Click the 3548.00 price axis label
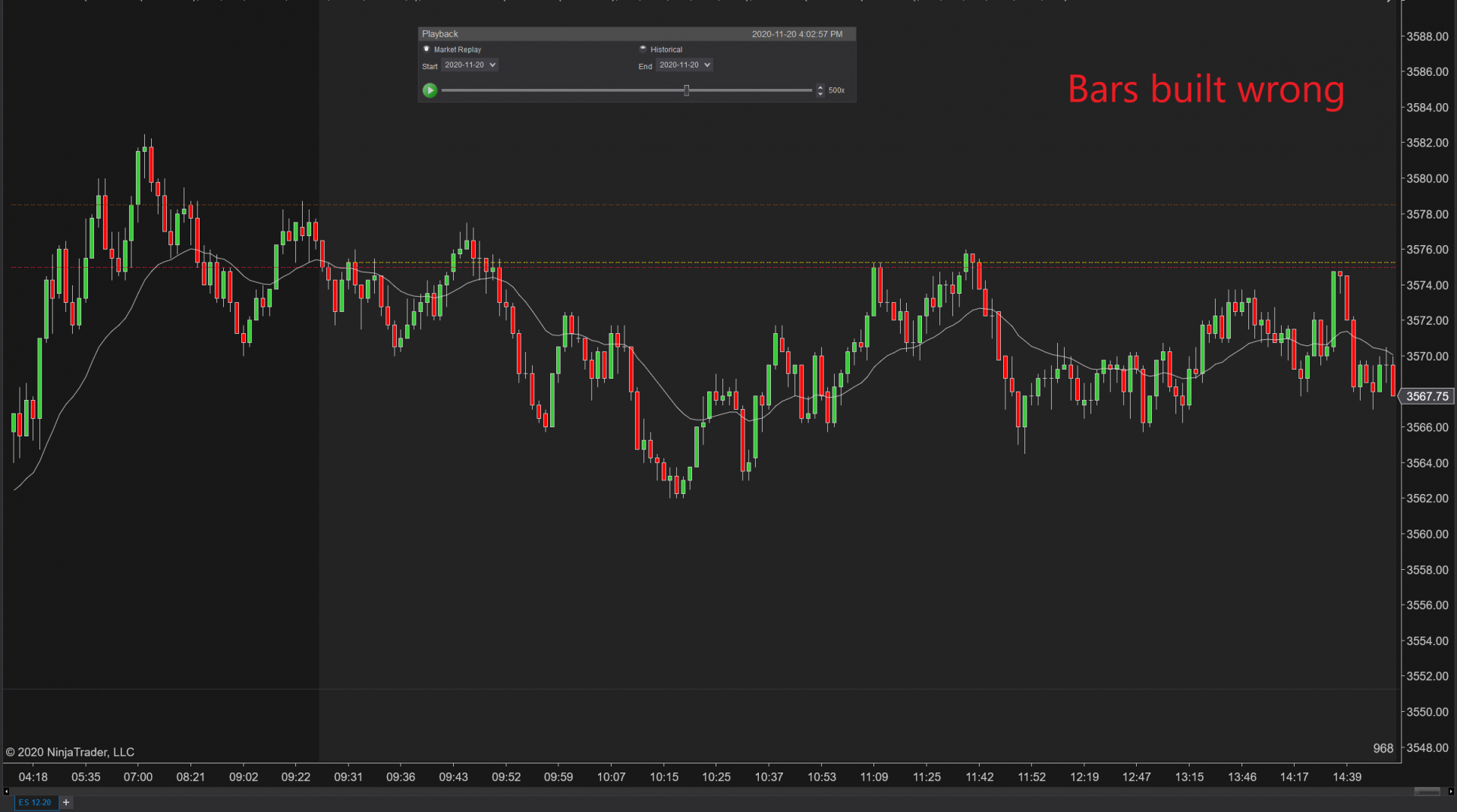The height and width of the screenshot is (812, 1457). coord(1427,748)
